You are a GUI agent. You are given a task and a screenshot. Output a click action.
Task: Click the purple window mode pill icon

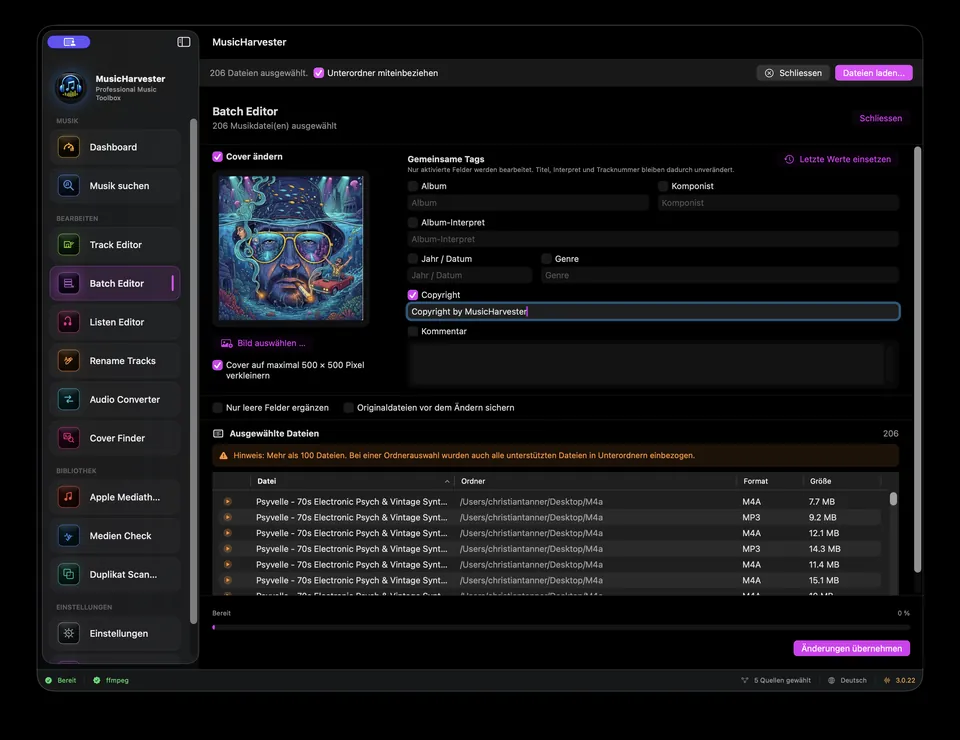[x=69, y=42]
